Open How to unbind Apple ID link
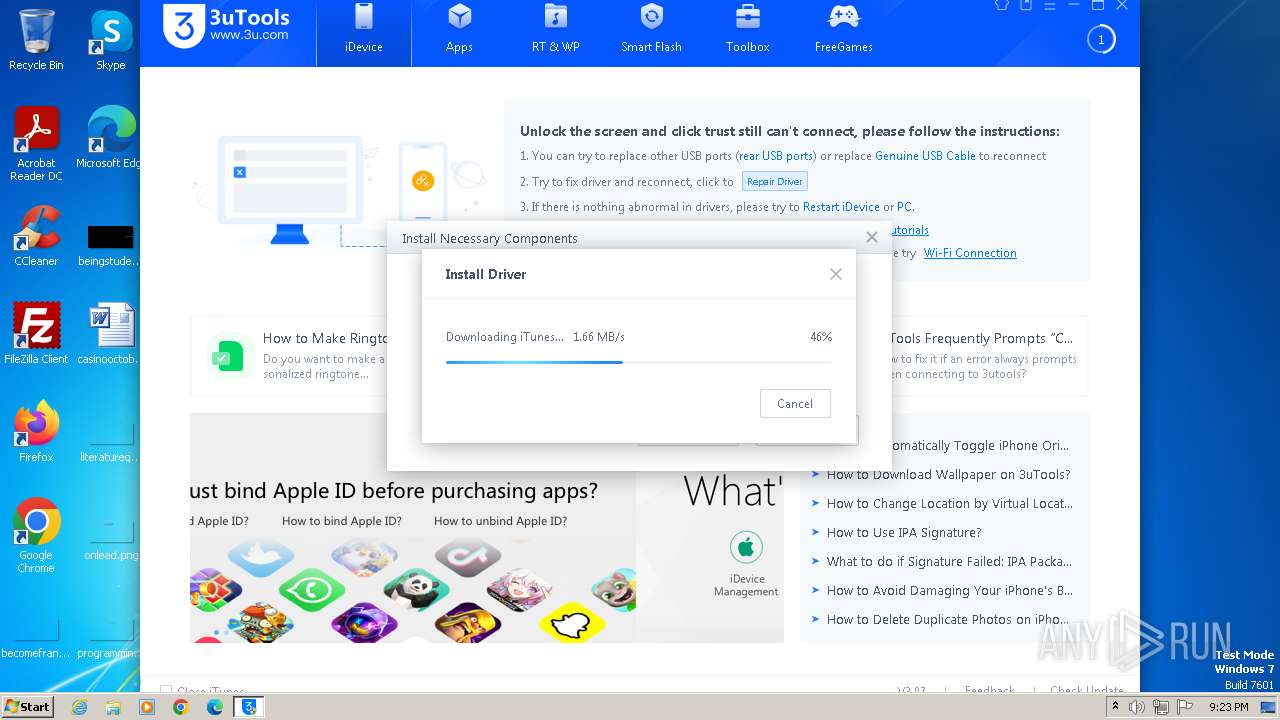 click(500, 521)
